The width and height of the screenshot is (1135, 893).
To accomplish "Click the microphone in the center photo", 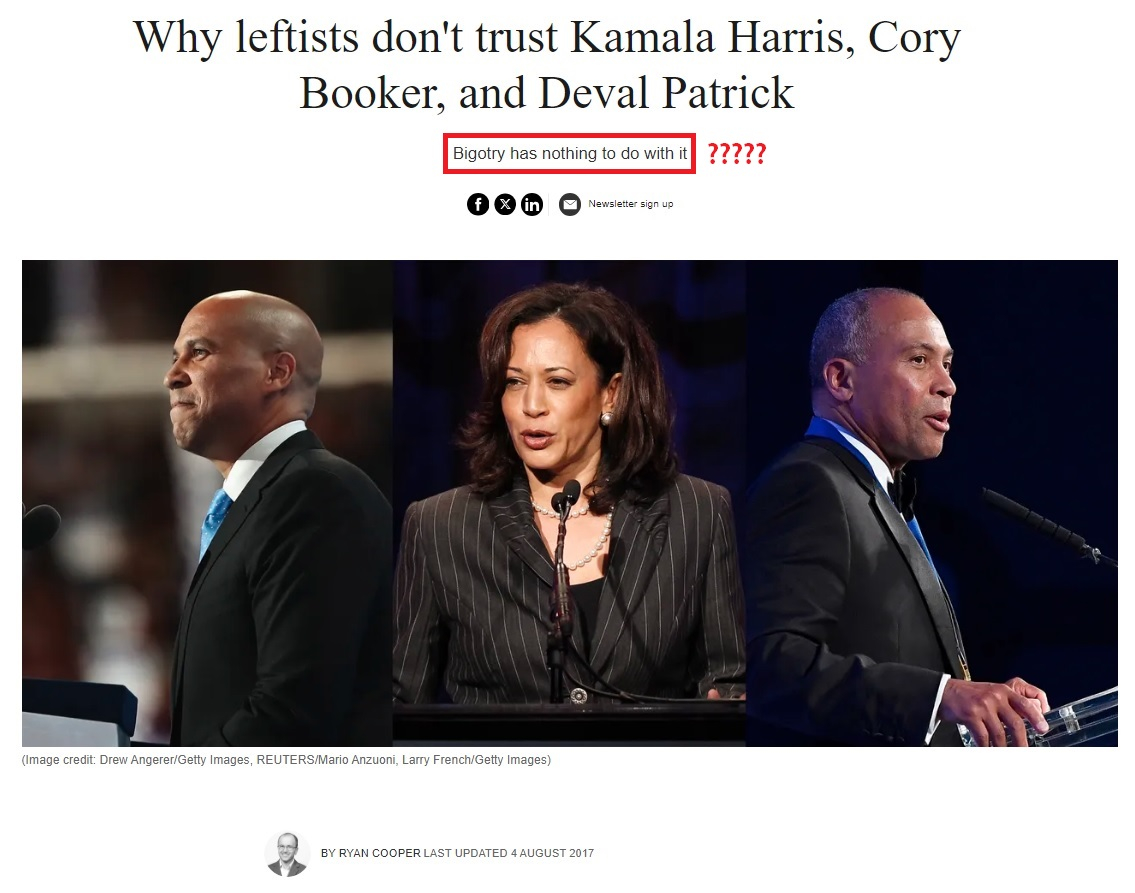I will (564, 499).
